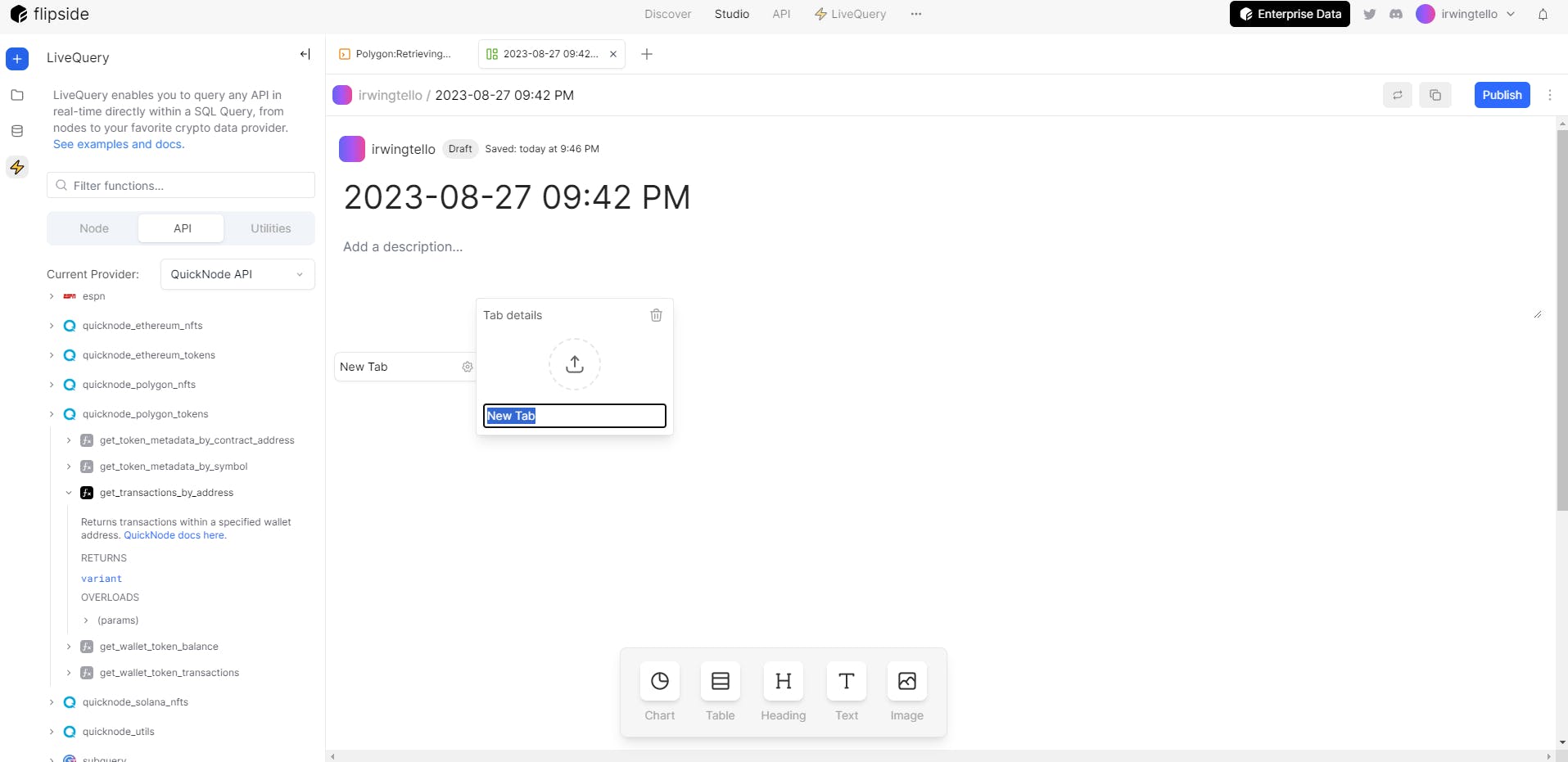Collapse get_transactions_by_address function

(69, 493)
